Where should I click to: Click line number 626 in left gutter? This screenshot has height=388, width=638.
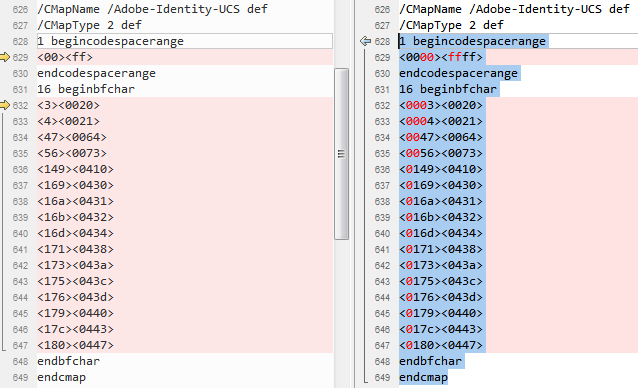pyautogui.click(x=20, y=10)
